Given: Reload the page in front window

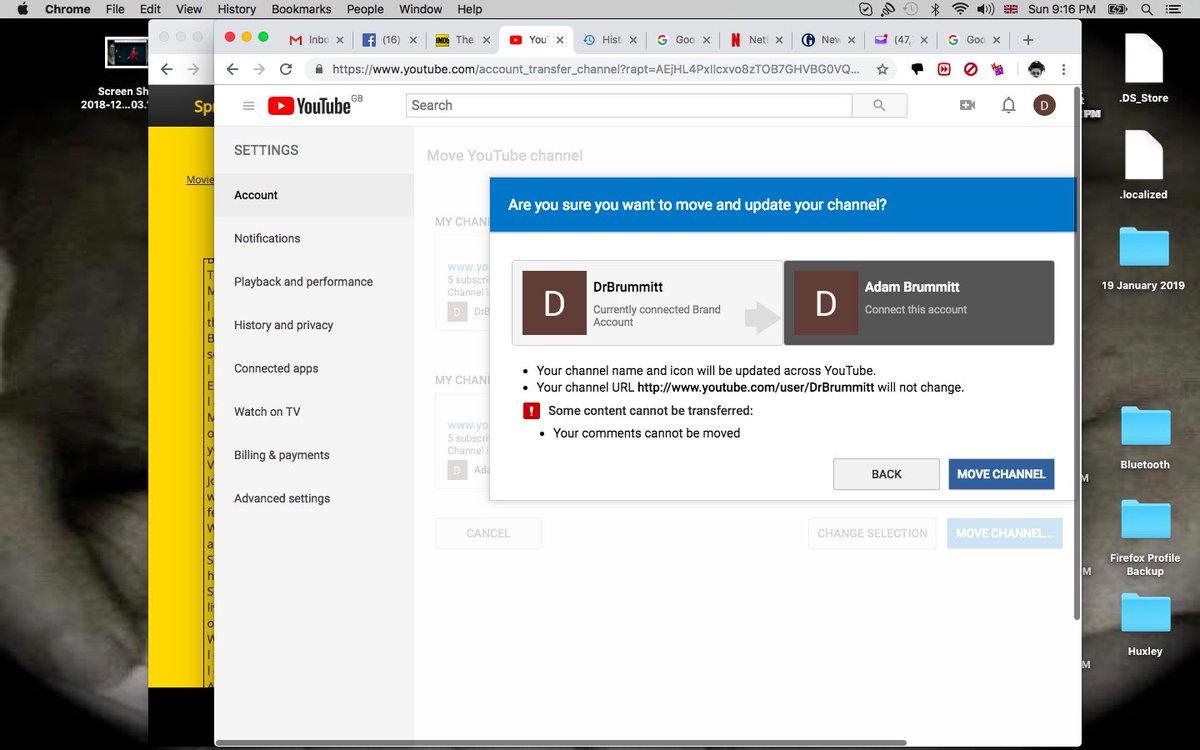Looking at the screenshot, I should pos(286,70).
